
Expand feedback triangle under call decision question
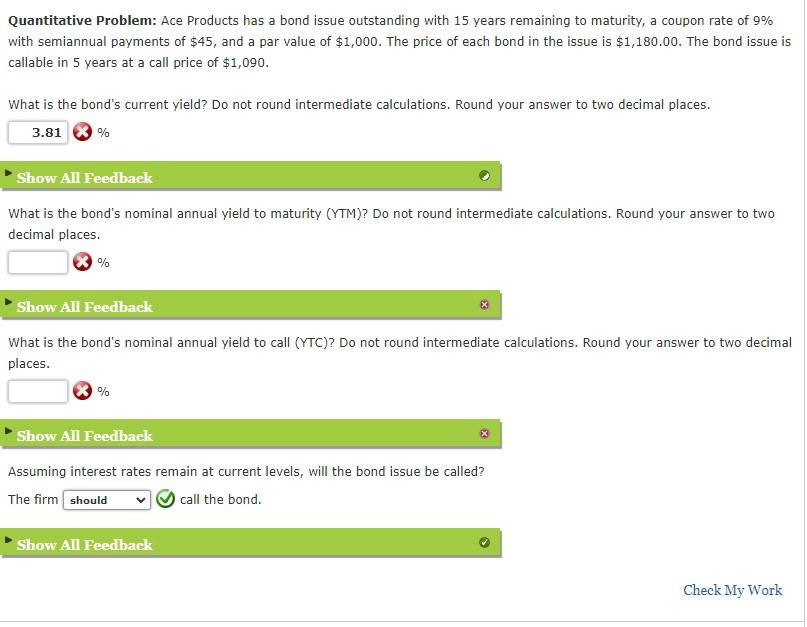pos(9,541)
